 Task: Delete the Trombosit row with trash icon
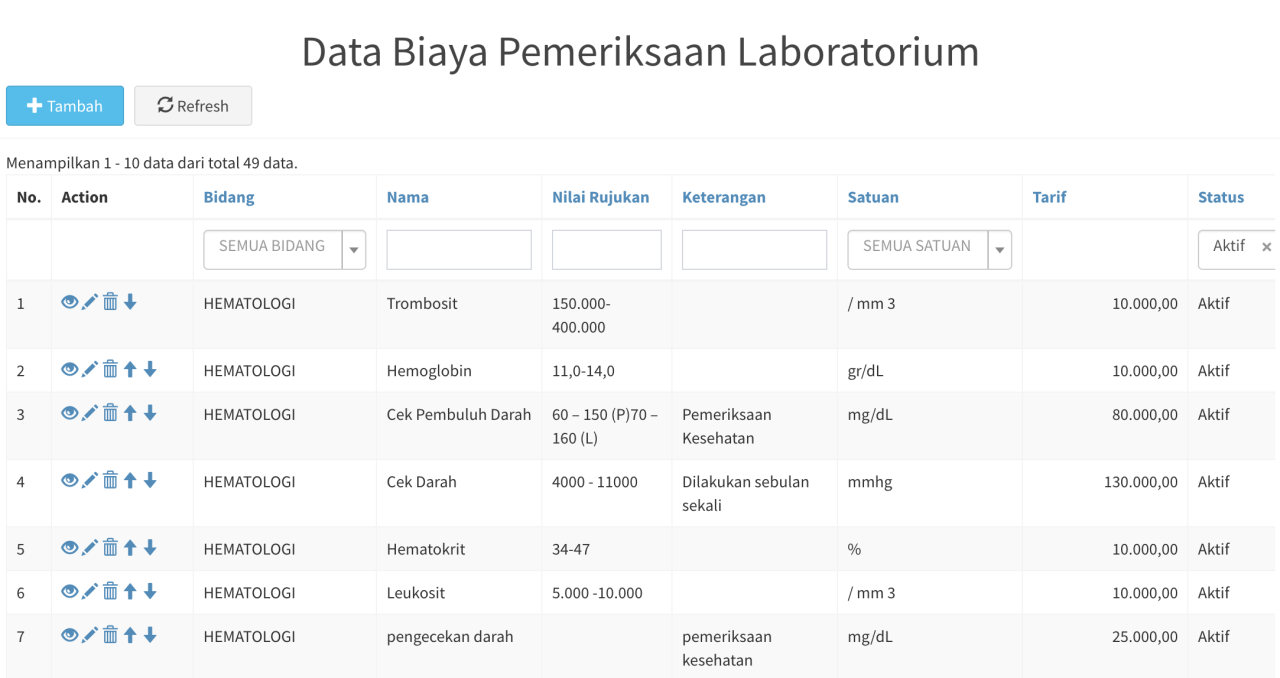pyautogui.click(x=111, y=302)
